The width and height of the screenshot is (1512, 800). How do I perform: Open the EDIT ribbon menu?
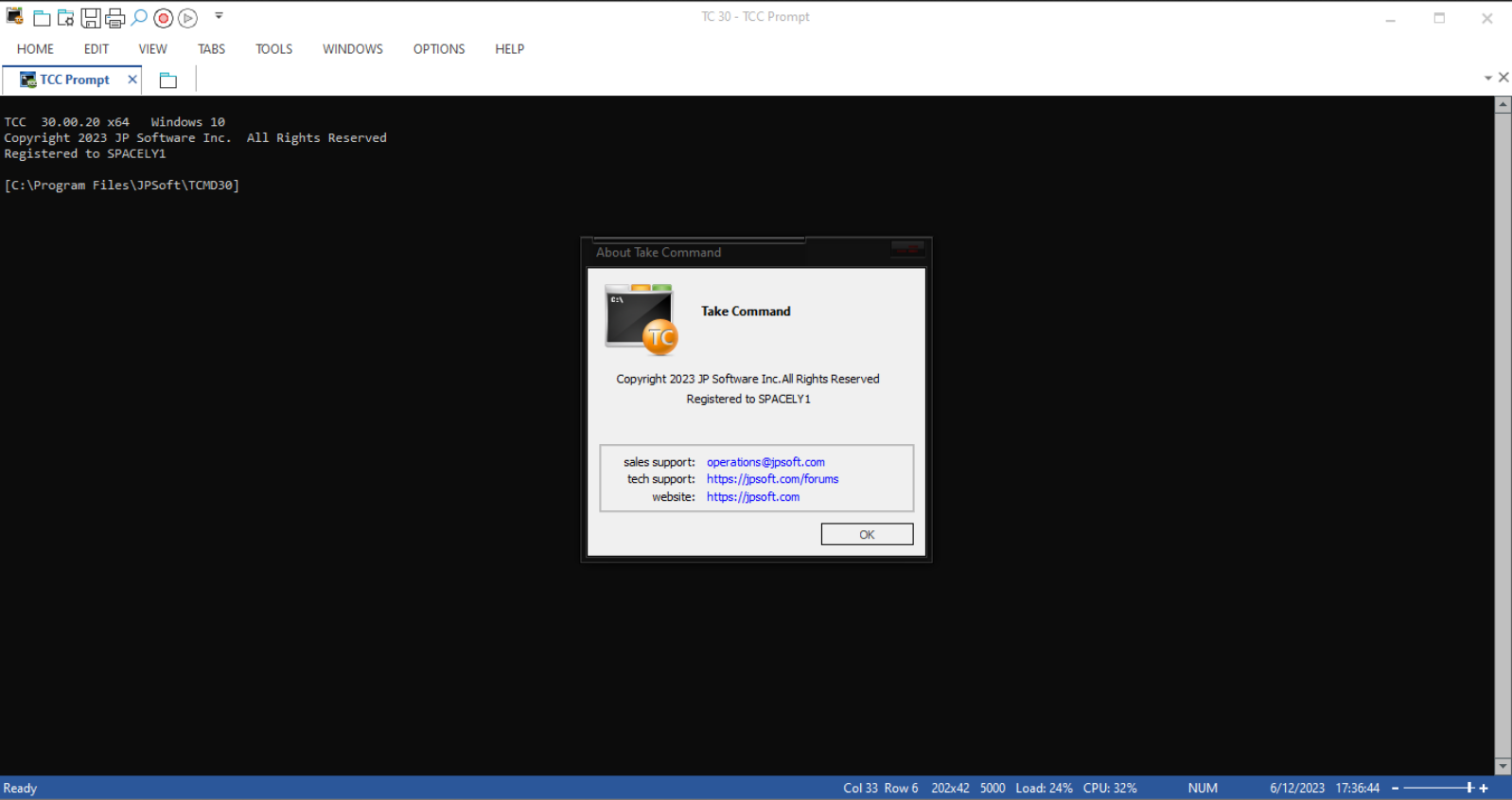click(x=97, y=49)
